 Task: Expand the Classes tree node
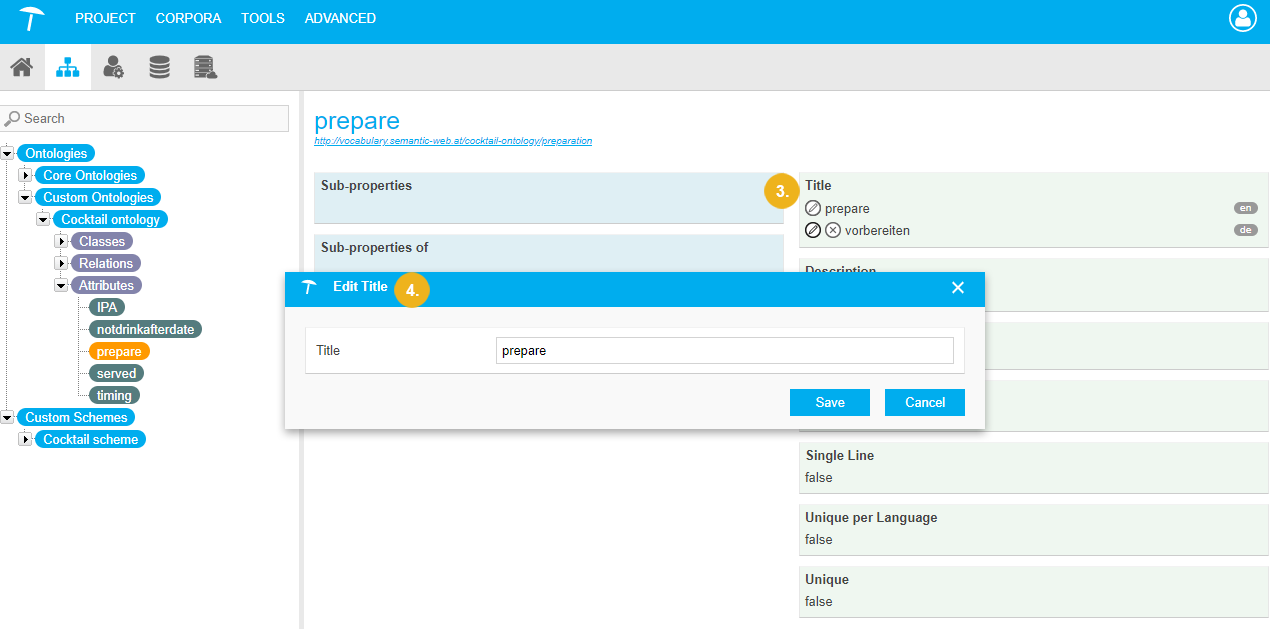point(62,241)
